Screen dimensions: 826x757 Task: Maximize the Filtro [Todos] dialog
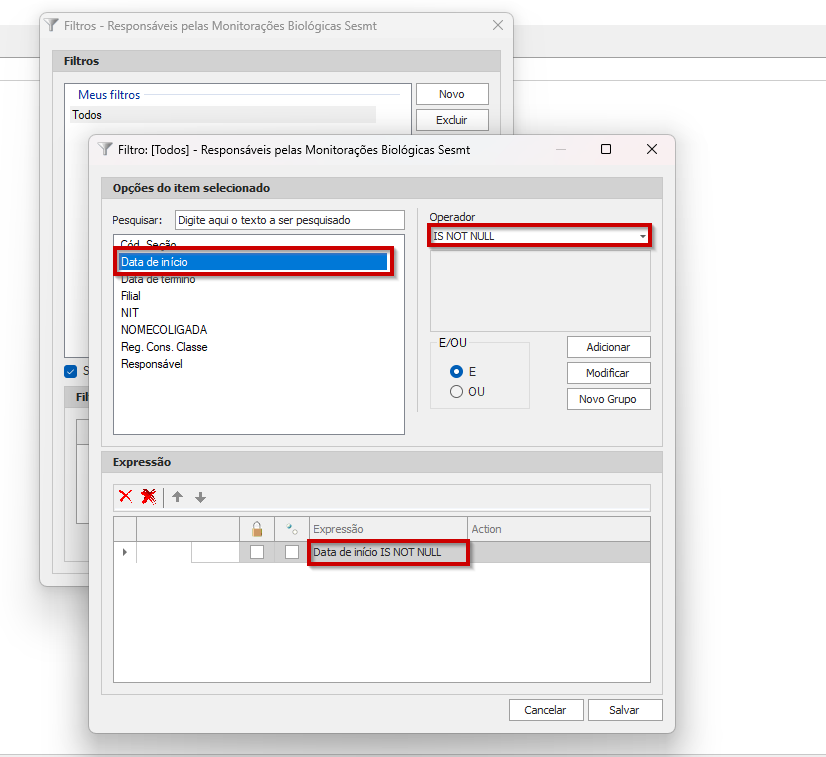[x=606, y=150]
